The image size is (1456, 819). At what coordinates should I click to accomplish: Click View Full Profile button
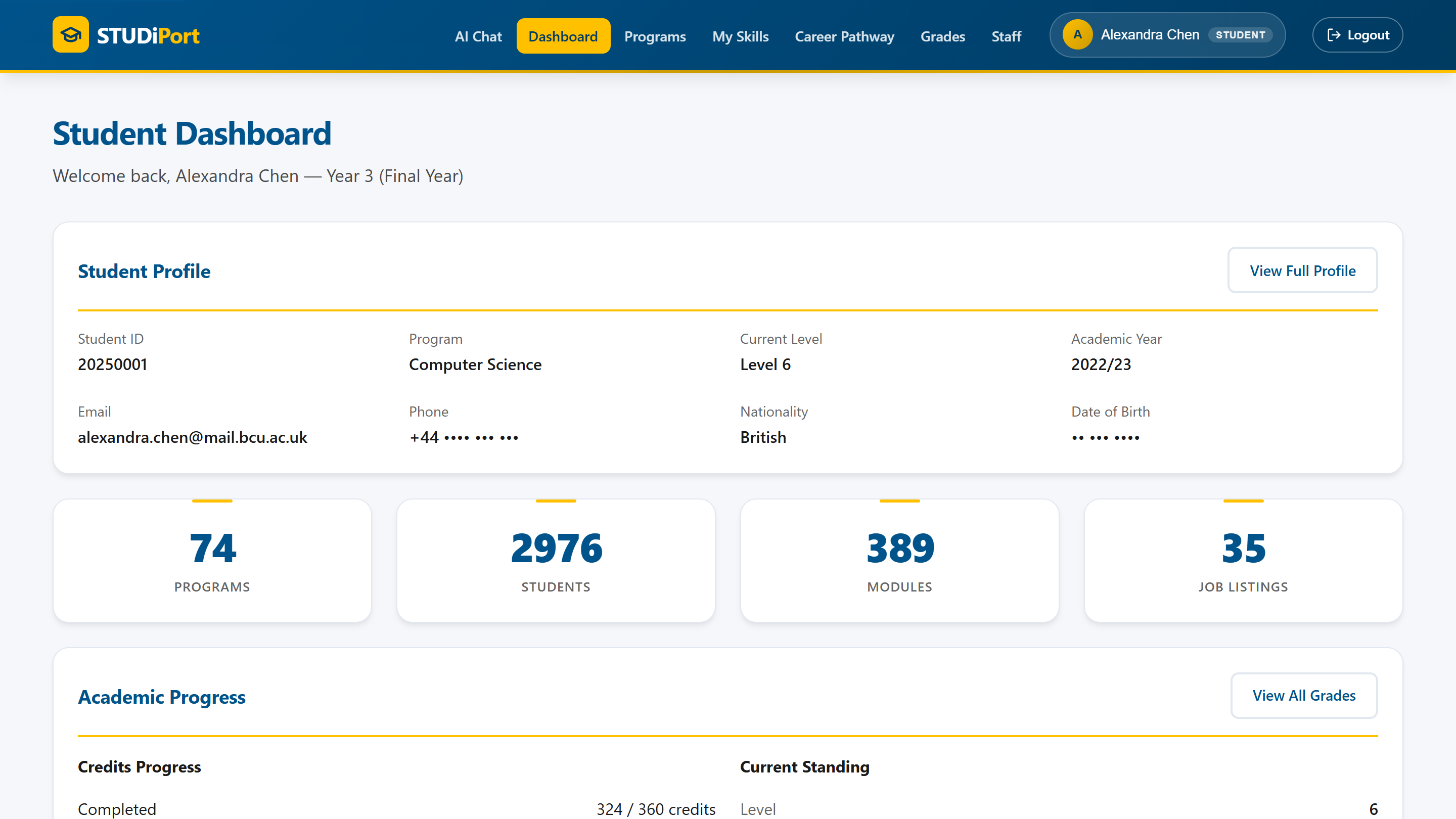(x=1302, y=270)
